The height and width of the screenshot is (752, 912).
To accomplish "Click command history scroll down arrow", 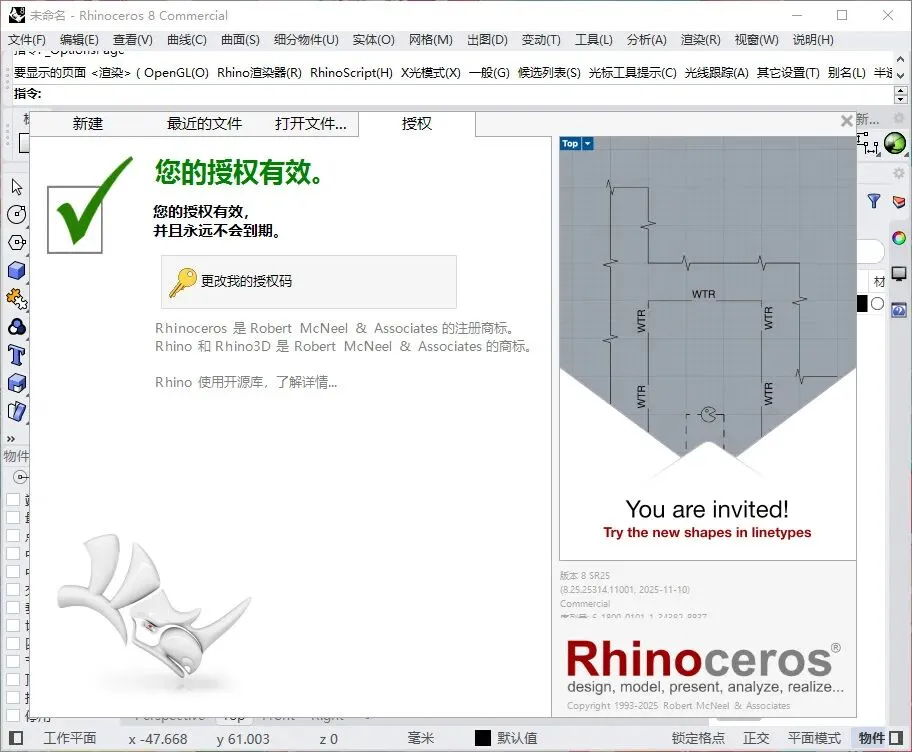I will (x=900, y=76).
